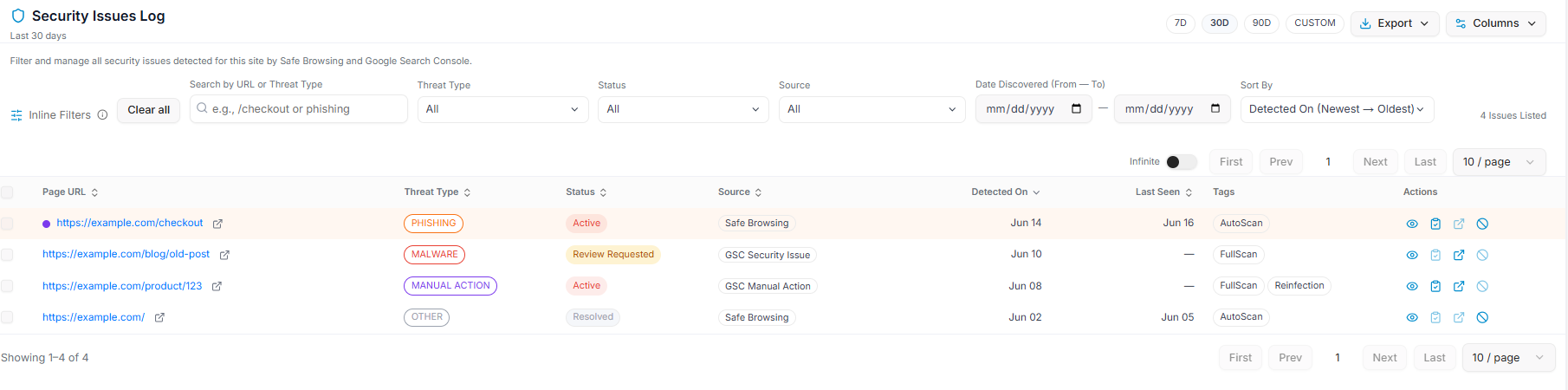Click ban icon for resolved example.com/ issue
The height and width of the screenshot is (390, 1568).
pos(1482,317)
